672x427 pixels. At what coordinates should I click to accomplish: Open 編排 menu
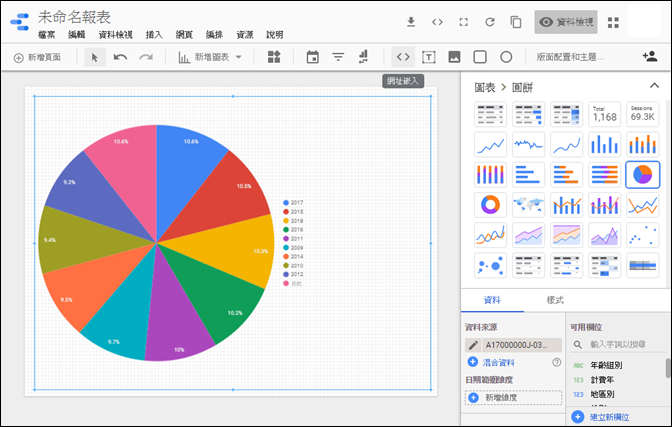pos(214,35)
